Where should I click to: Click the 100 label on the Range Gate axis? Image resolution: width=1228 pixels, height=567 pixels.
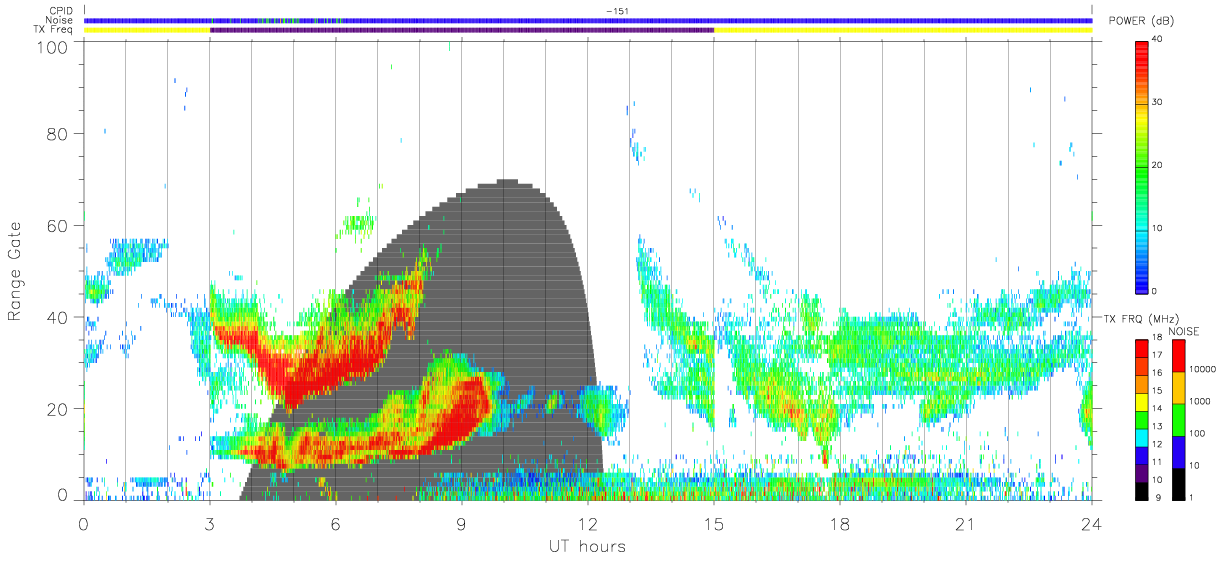click(53, 47)
